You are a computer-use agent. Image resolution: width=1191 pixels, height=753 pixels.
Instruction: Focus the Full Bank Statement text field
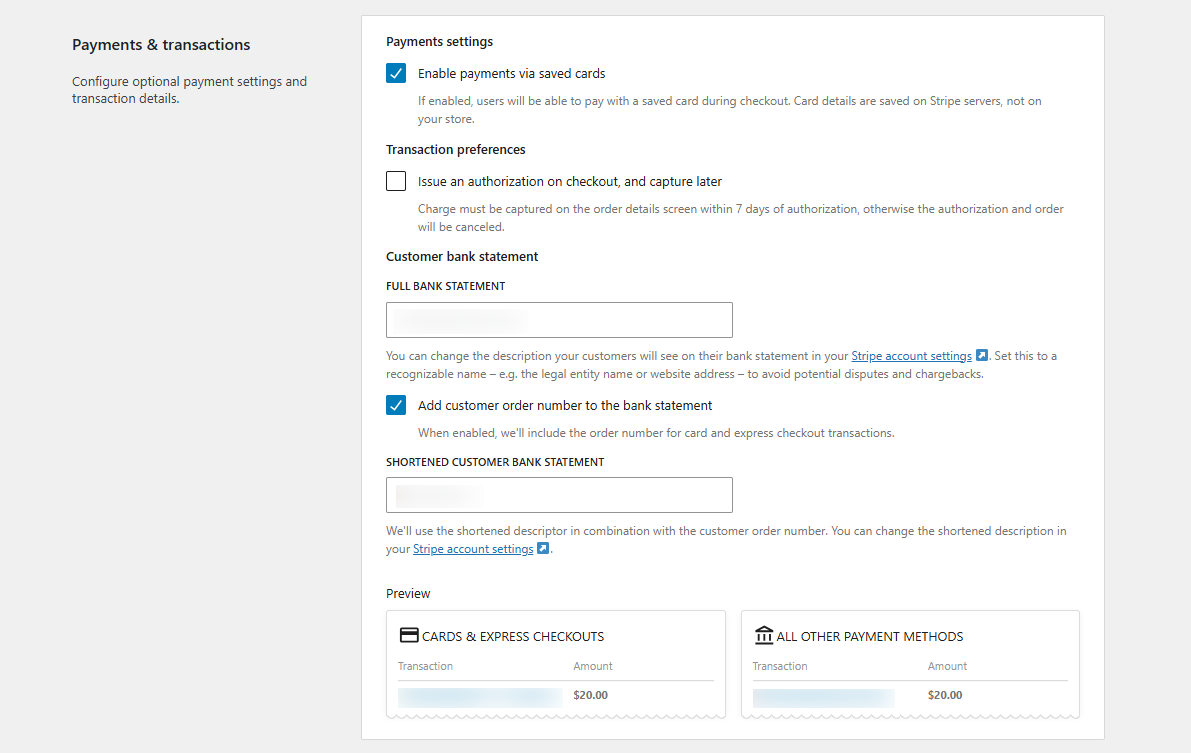pos(559,320)
